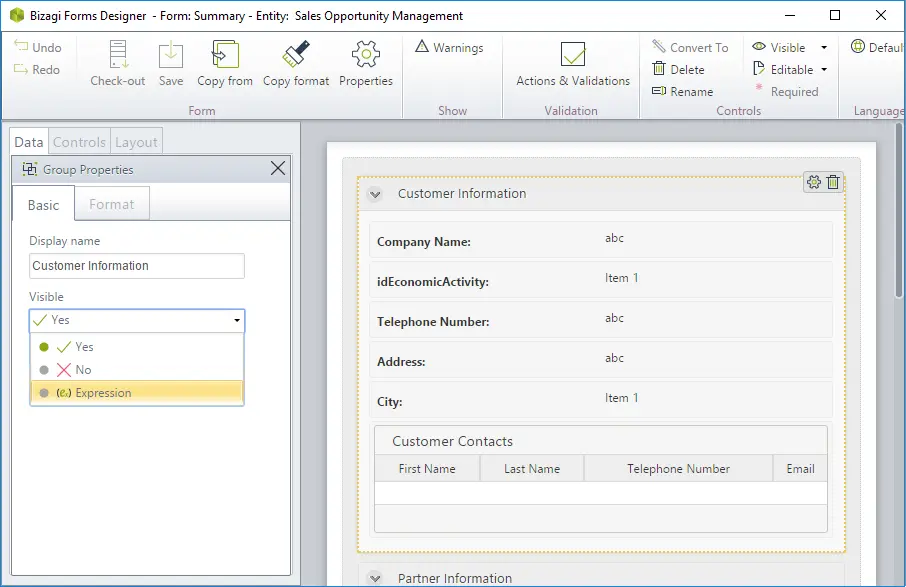Click the Display name input field
906x587 pixels.
(x=137, y=266)
